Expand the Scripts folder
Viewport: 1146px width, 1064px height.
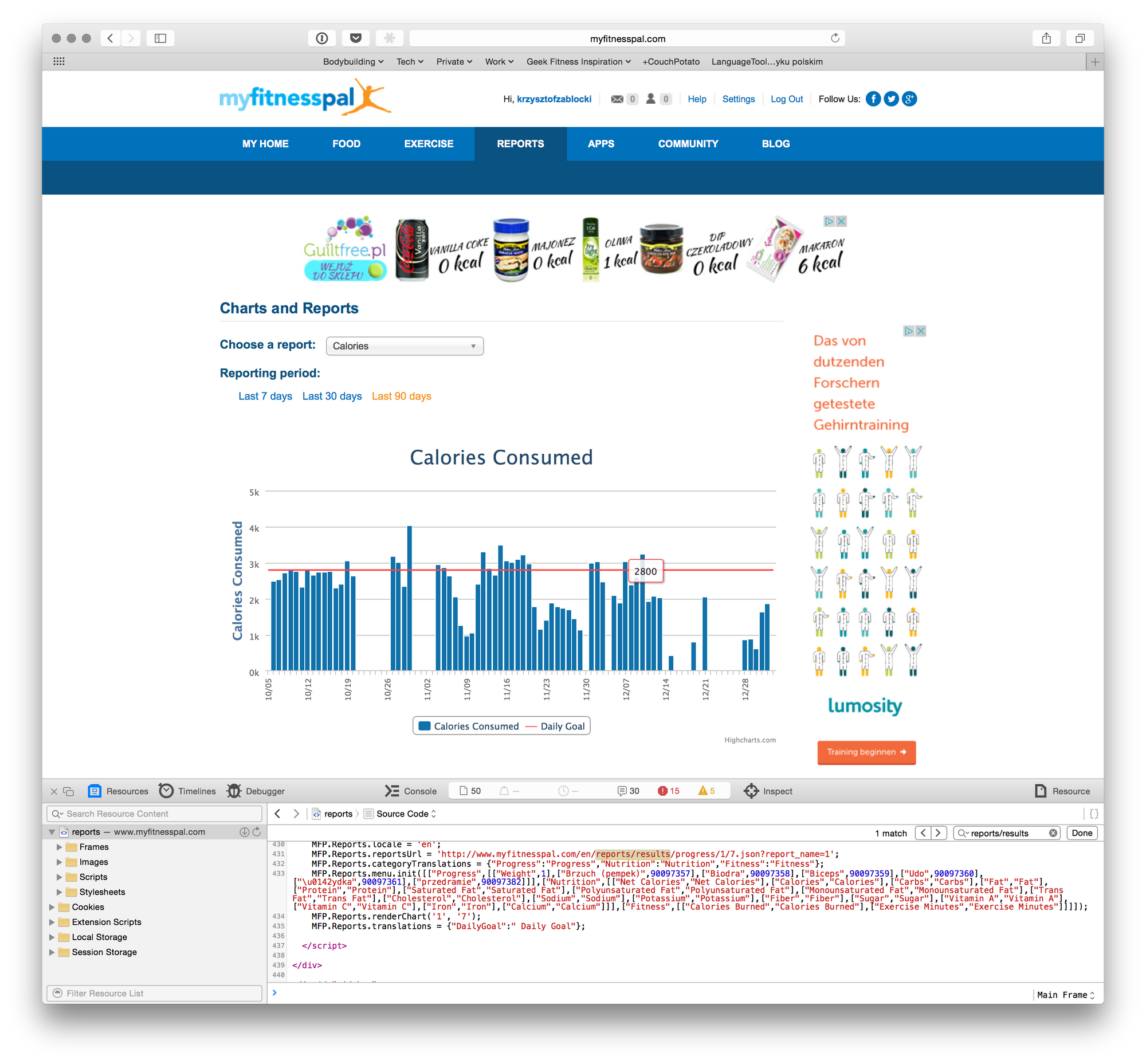click(60, 877)
